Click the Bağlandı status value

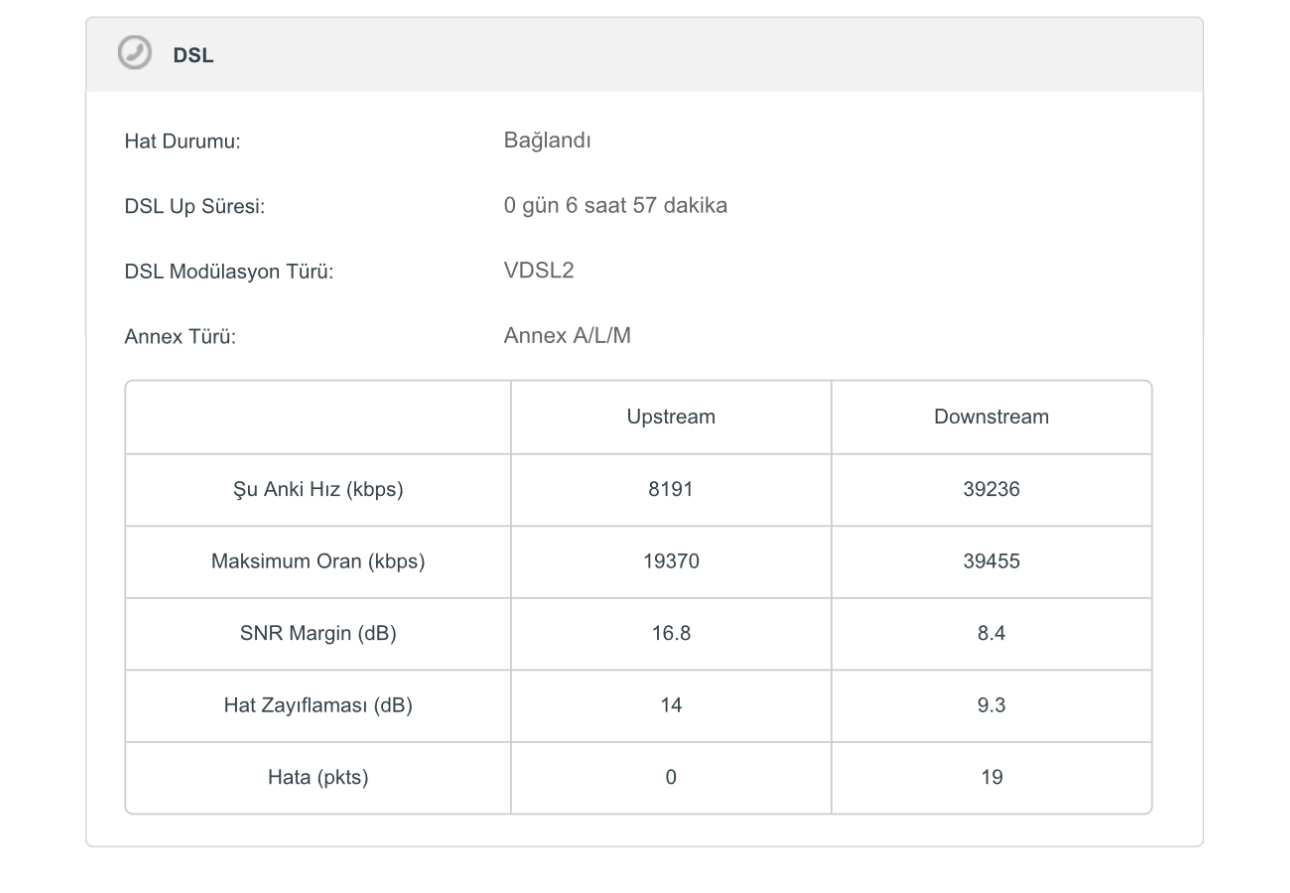[x=547, y=140]
